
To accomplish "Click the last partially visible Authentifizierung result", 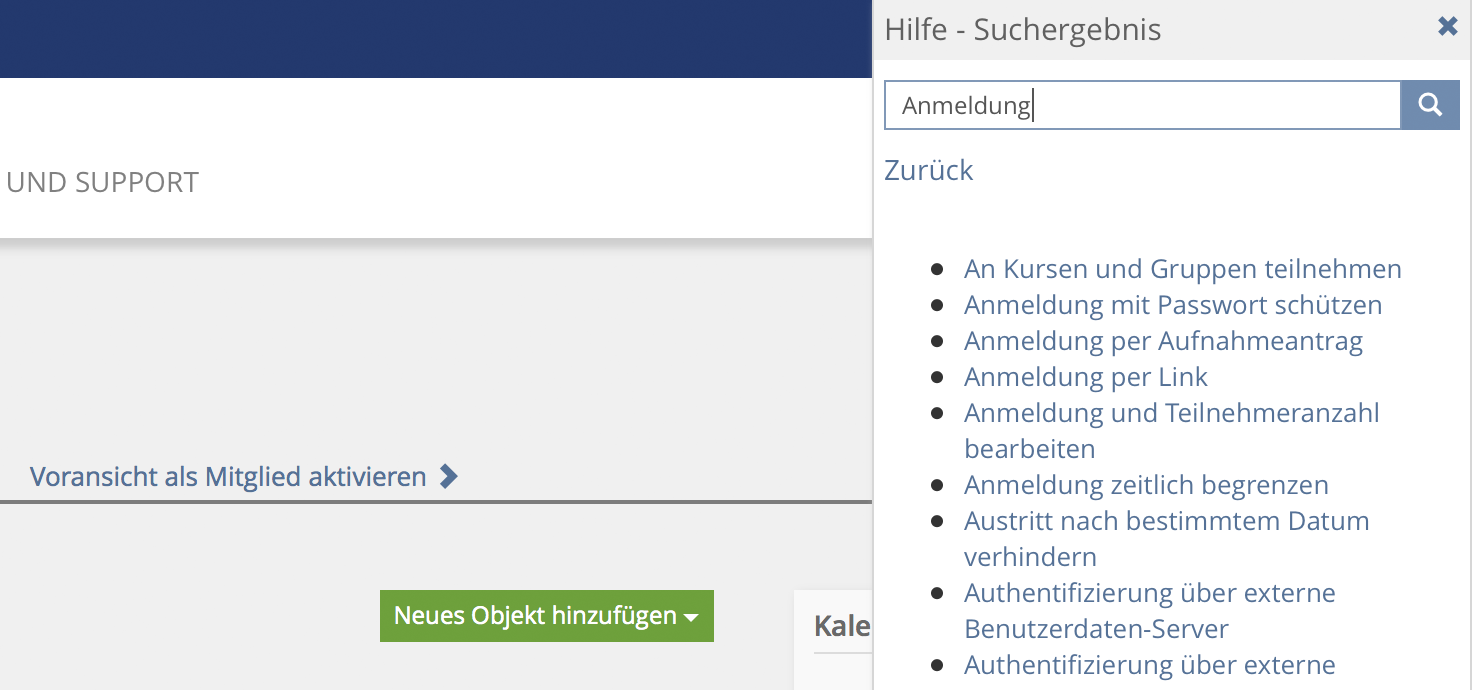I will [x=1149, y=665].
